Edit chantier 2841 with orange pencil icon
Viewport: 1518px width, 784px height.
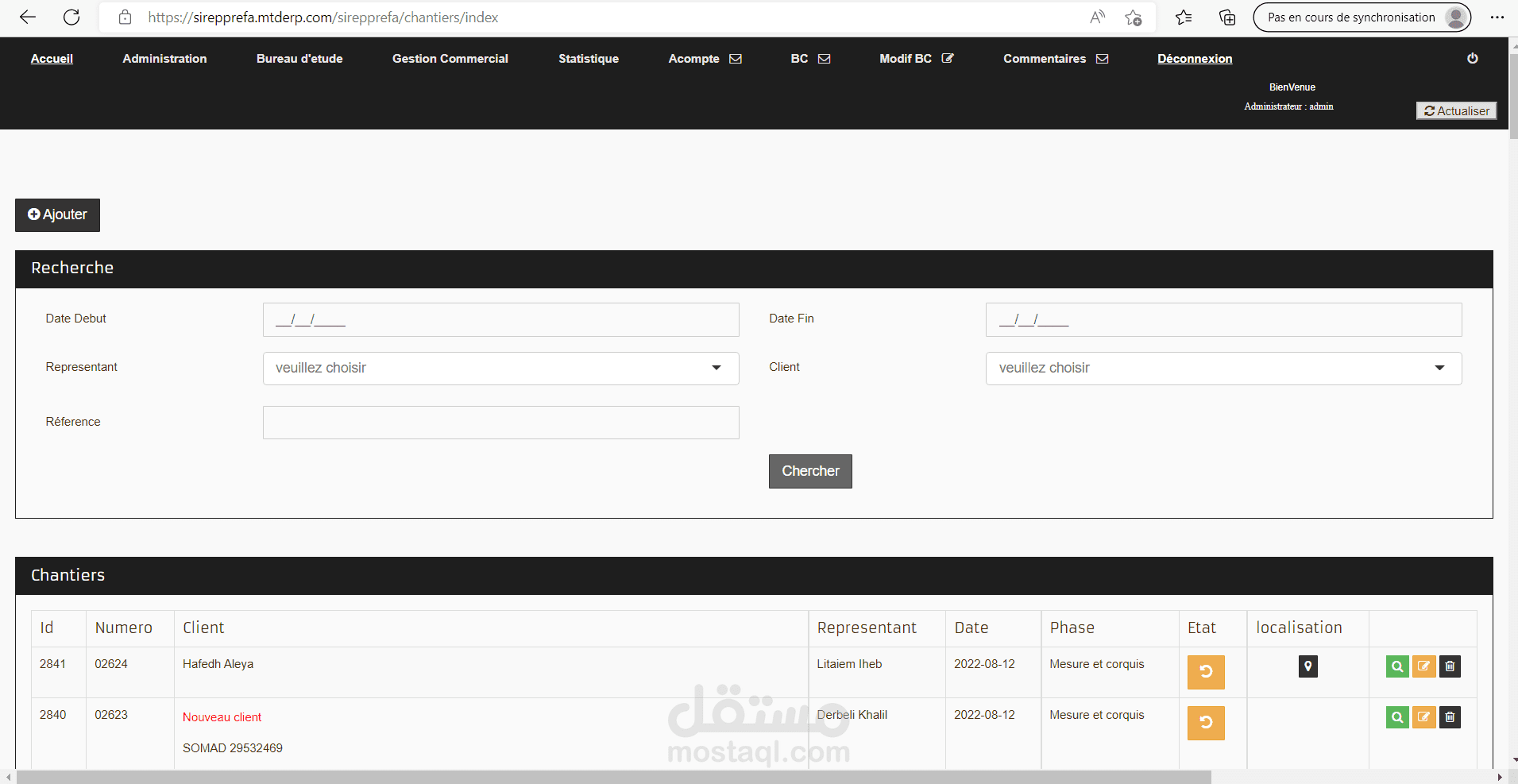(1423, 666)
